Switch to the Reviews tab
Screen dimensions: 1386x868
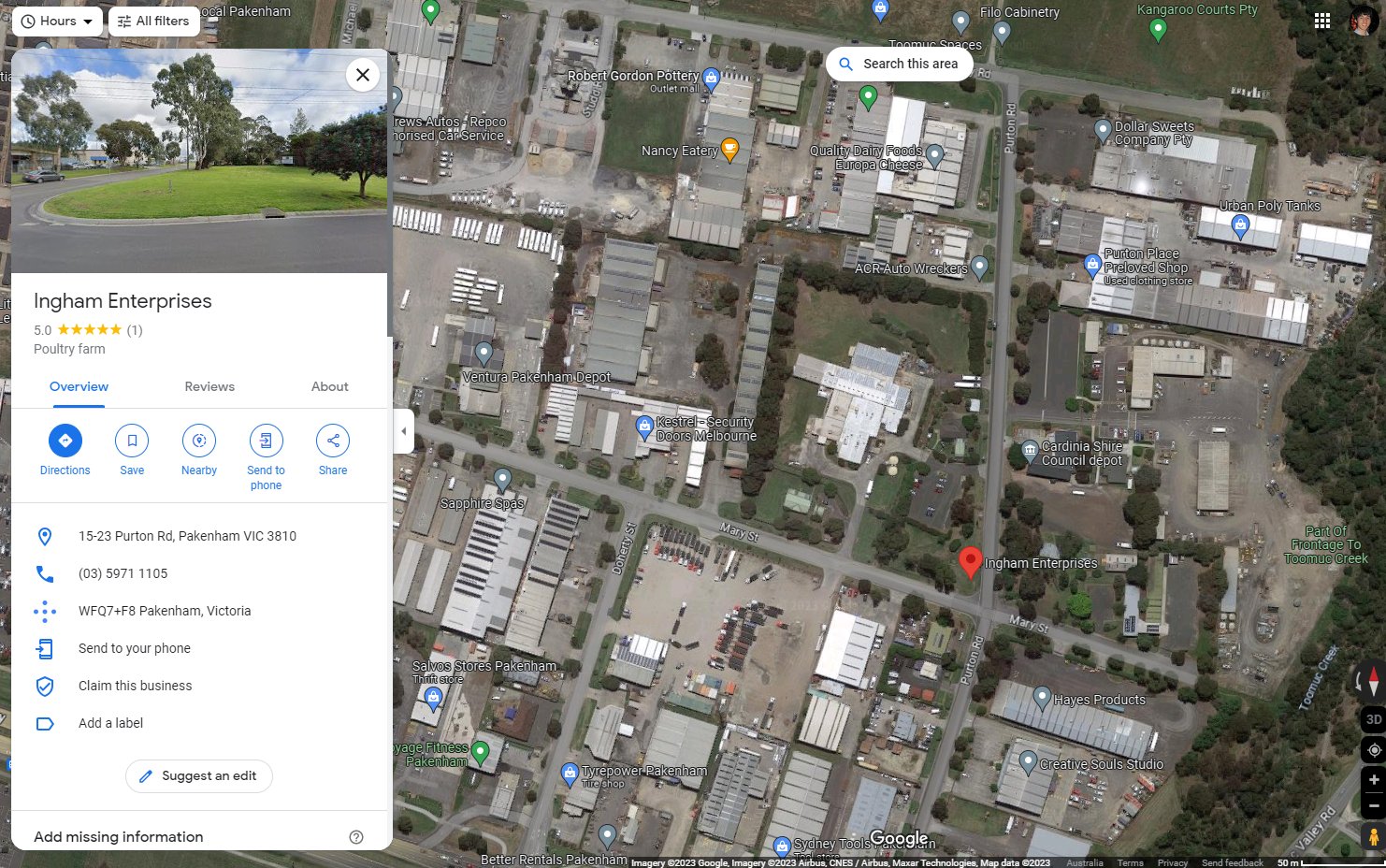pos(209,386)
